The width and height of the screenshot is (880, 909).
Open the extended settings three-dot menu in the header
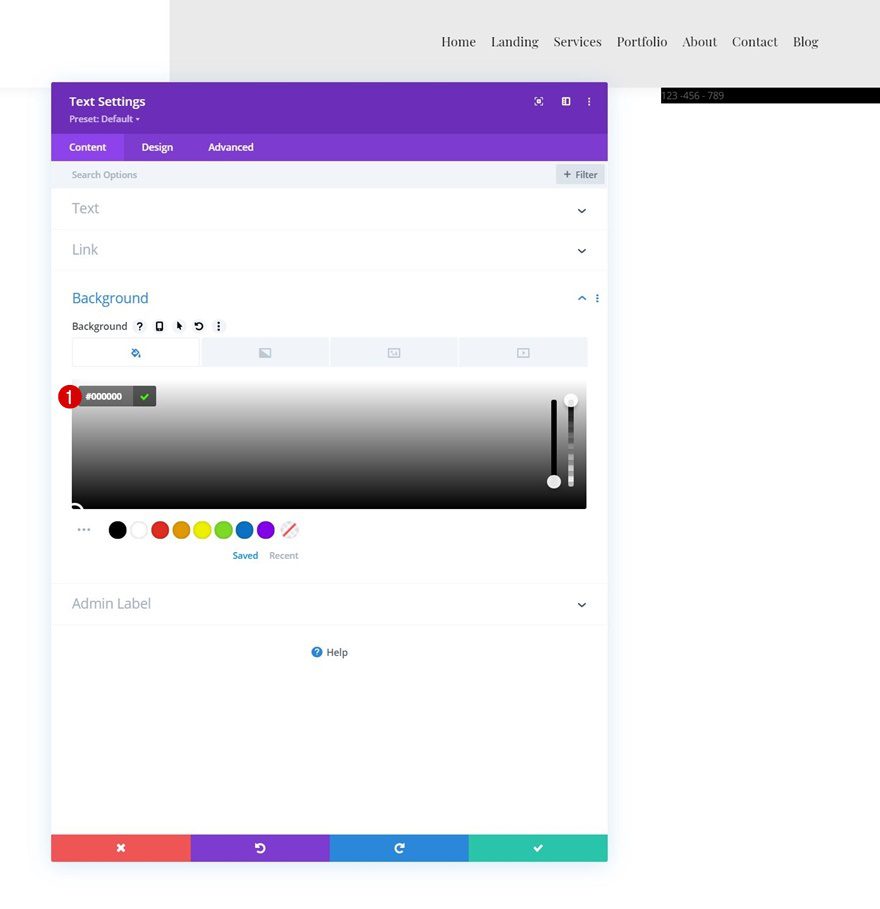tap(589, 101)
